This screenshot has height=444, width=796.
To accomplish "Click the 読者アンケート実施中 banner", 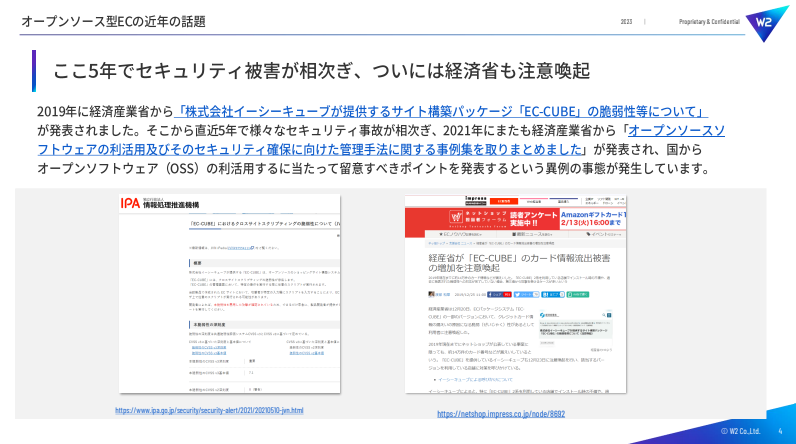I will pos(534,219).
